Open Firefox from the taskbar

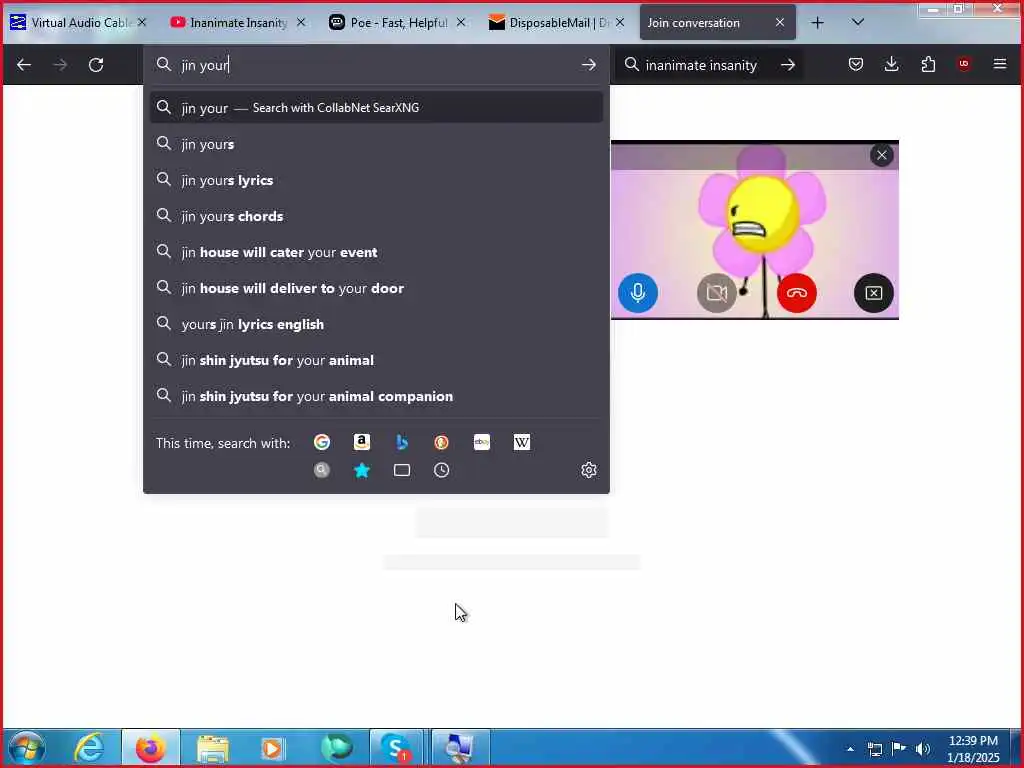coord(150,748)
